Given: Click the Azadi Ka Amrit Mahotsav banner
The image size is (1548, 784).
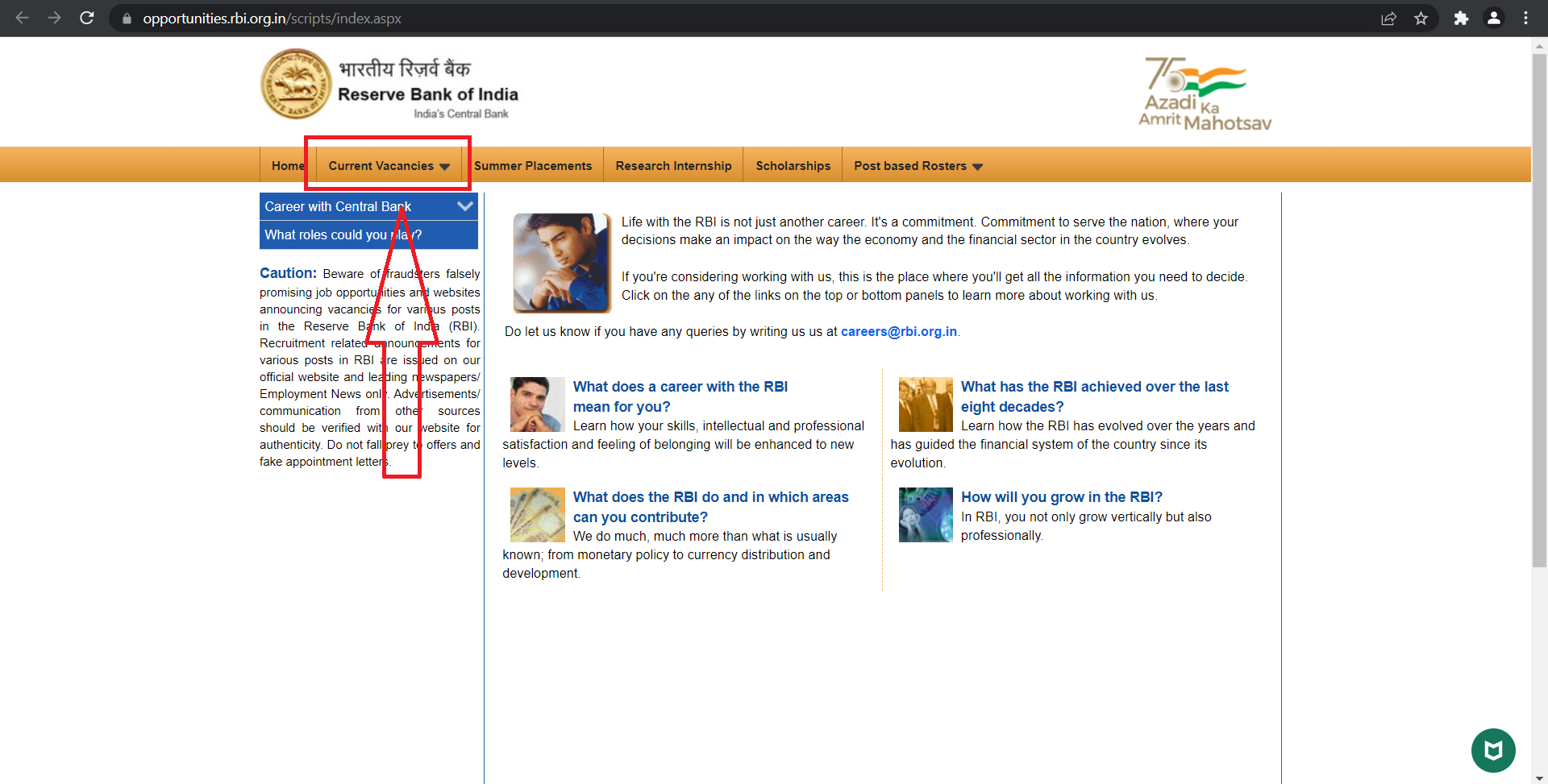Looking at the screenshot, I should pos(1204,94).
